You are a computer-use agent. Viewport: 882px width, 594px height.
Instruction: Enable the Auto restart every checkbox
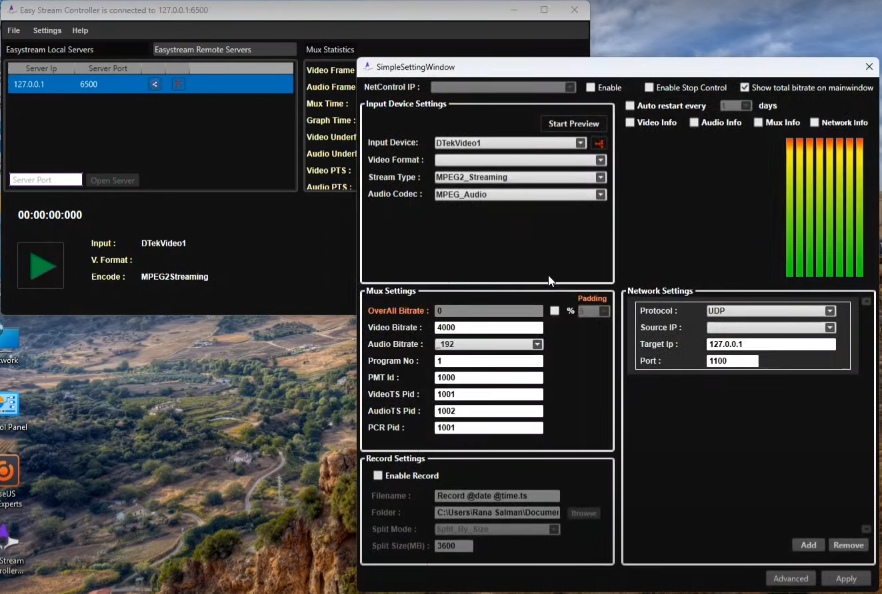(x=630, y=105)
